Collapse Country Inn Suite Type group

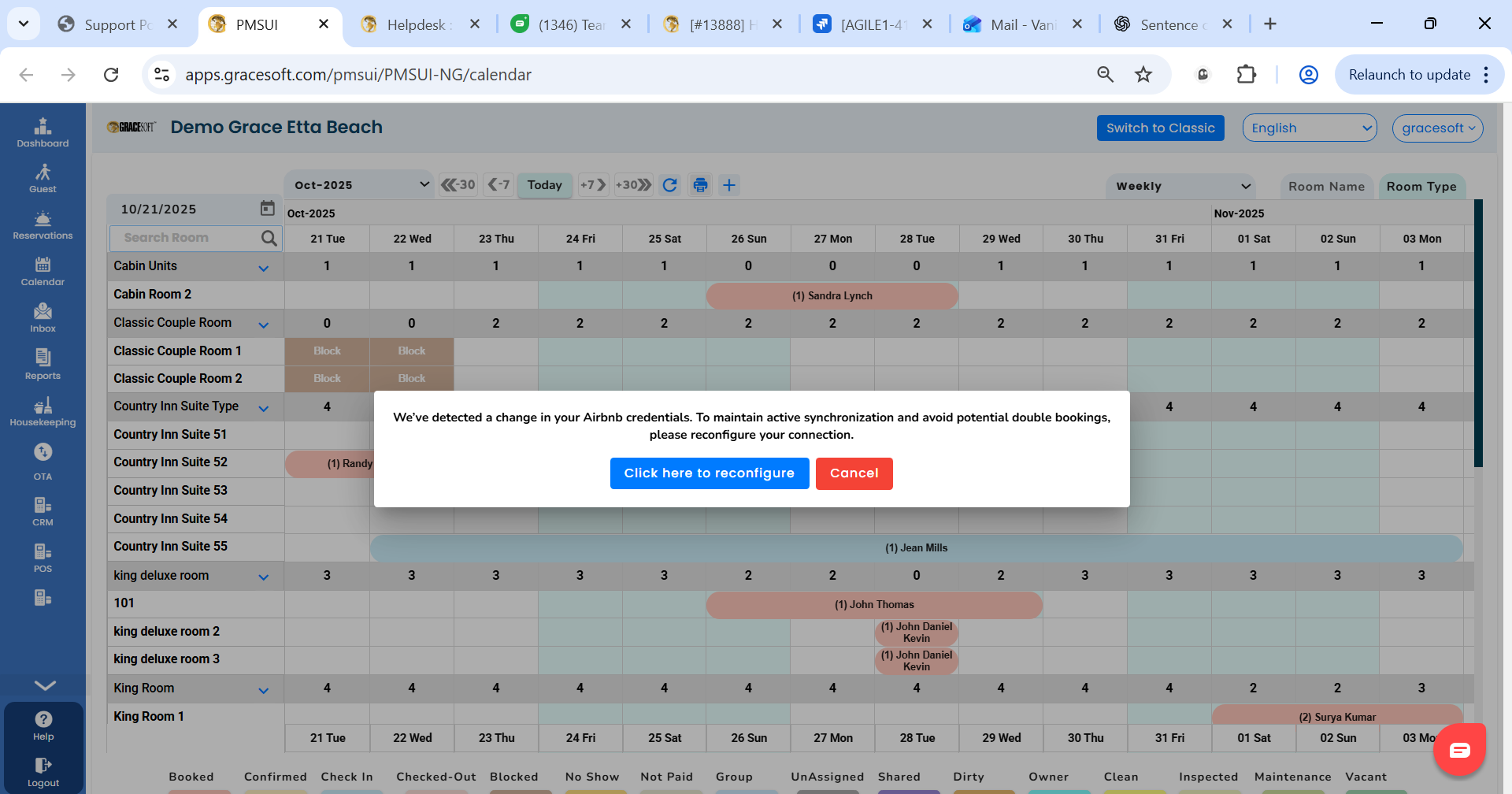264,408
